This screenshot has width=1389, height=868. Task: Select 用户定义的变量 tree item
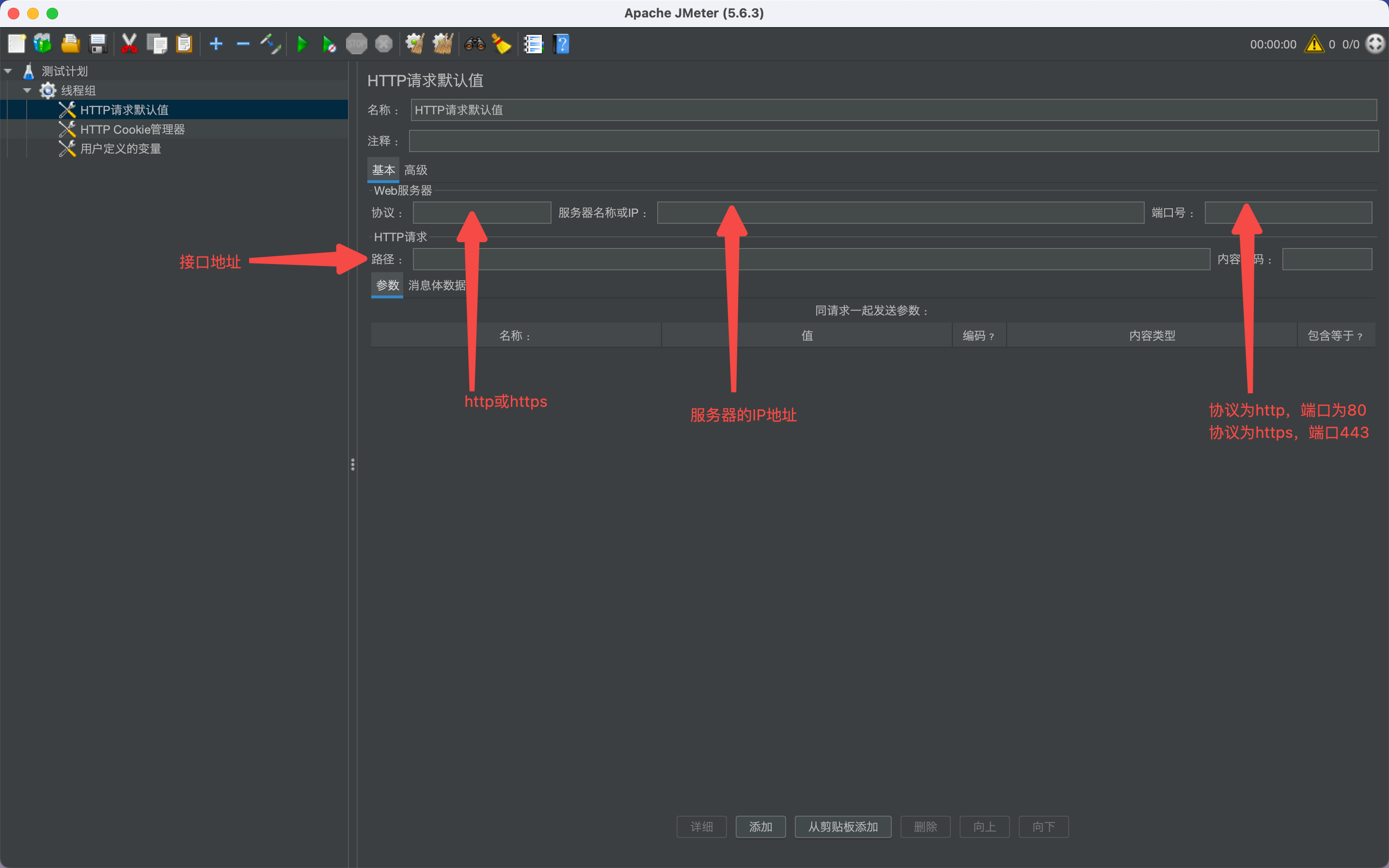tap(121, 149)
